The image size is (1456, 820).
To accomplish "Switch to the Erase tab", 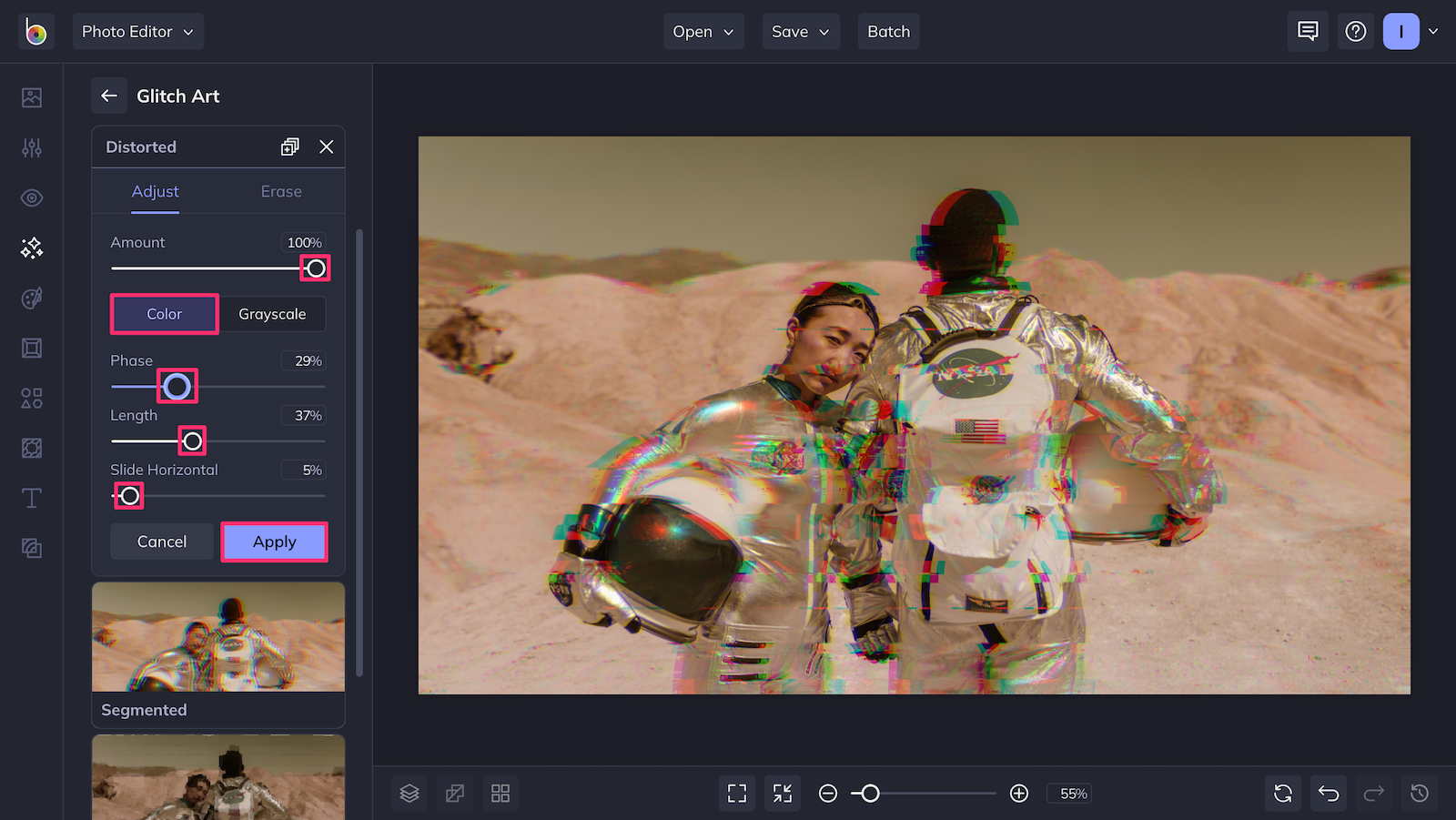I will click(280, 191).
